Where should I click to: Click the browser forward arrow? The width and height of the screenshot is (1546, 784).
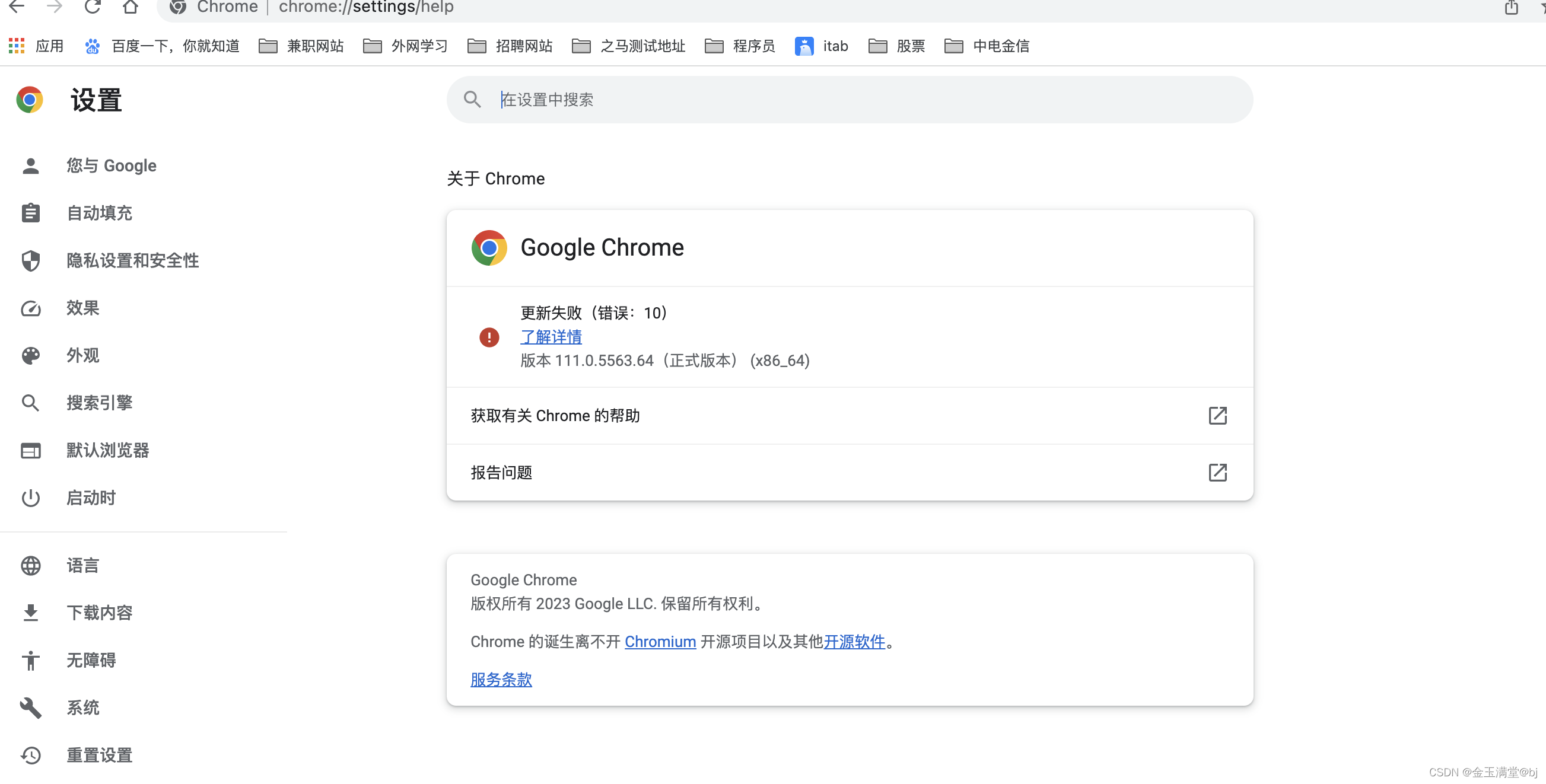click(x=55, y=6)
